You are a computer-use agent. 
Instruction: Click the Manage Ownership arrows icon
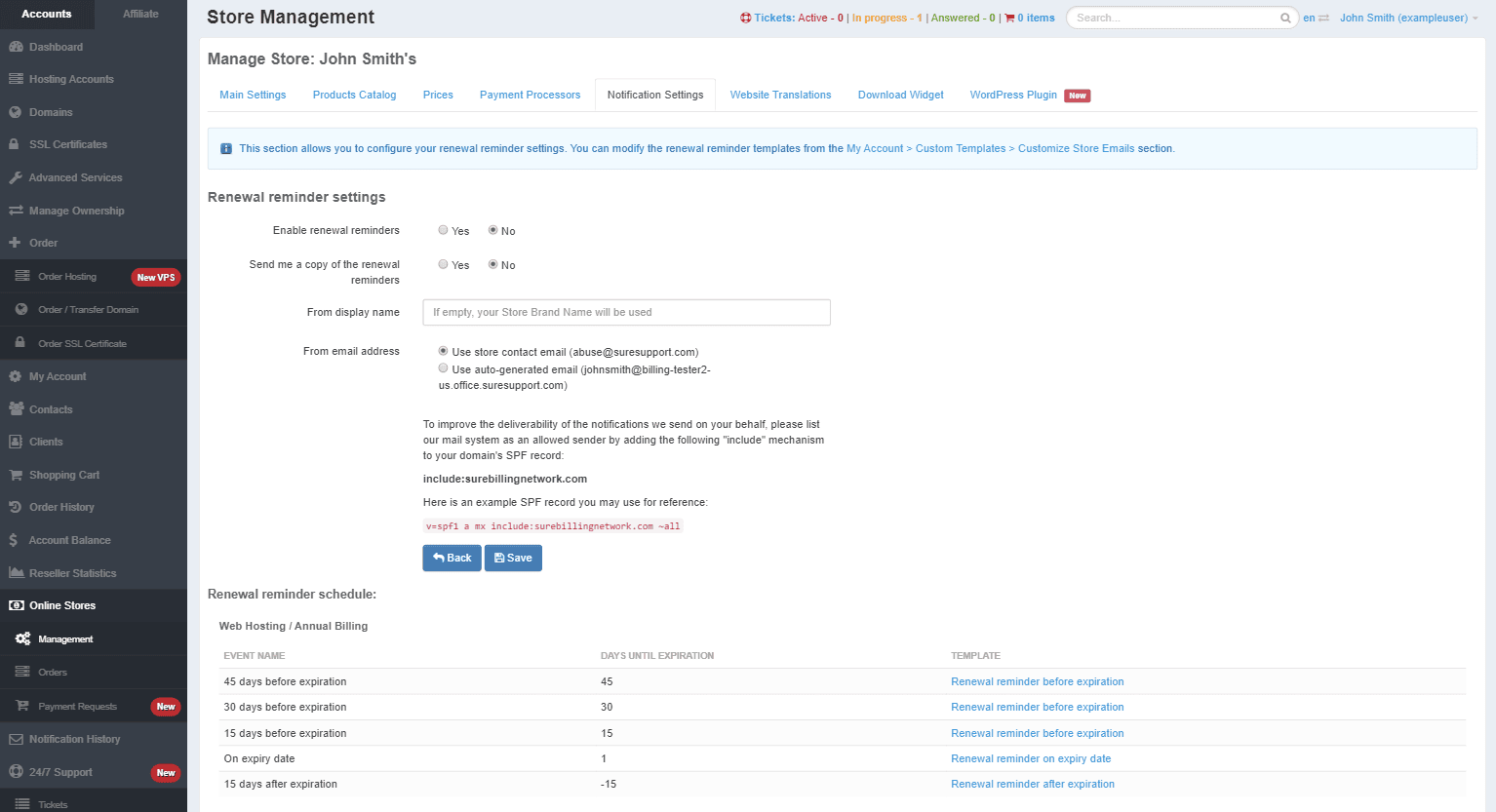click(16, 211)
